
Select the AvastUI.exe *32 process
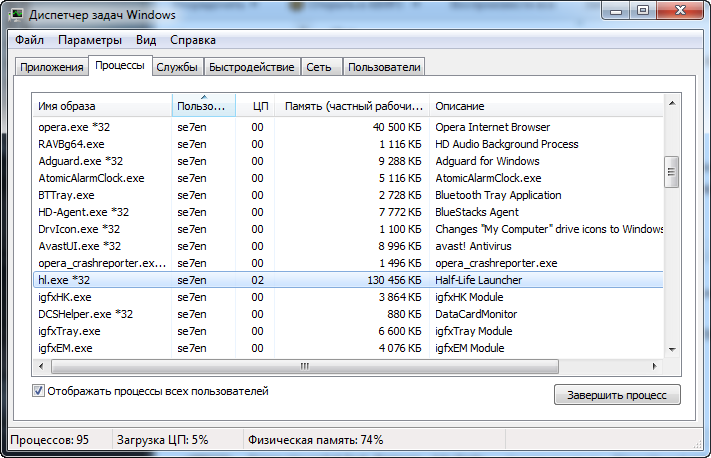click(x=348, y=246)
